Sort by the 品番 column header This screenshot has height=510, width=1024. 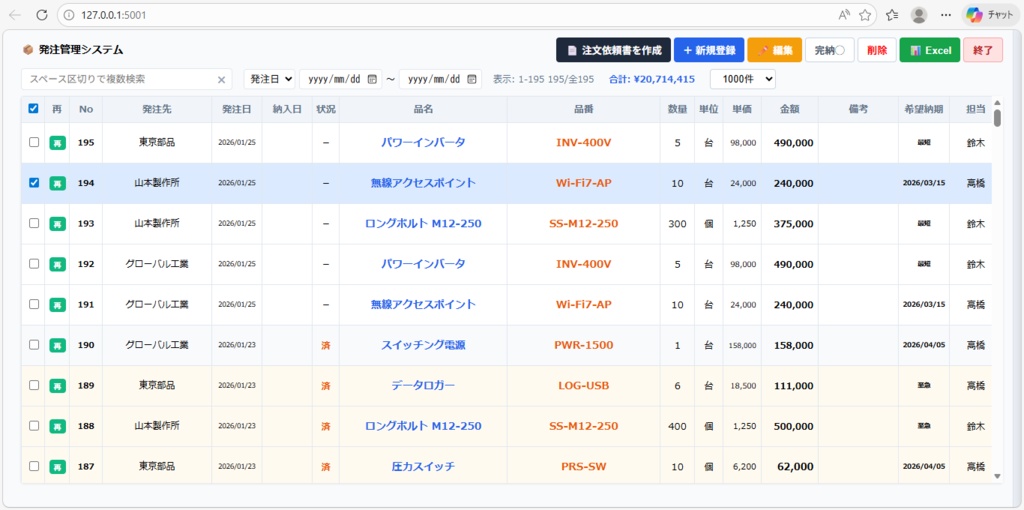point(584,110)
